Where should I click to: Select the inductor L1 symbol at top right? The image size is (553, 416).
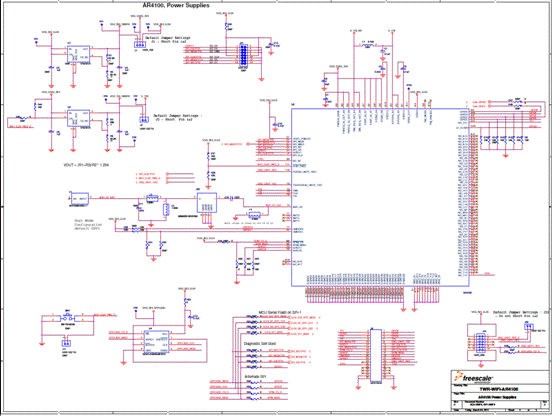[x=368, y=45]
